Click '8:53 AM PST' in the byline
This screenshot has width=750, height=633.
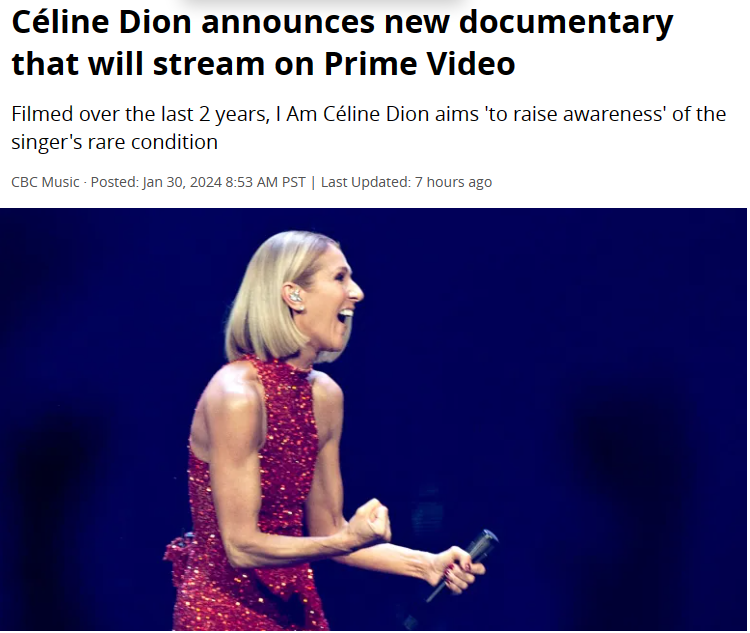[265, 182]
